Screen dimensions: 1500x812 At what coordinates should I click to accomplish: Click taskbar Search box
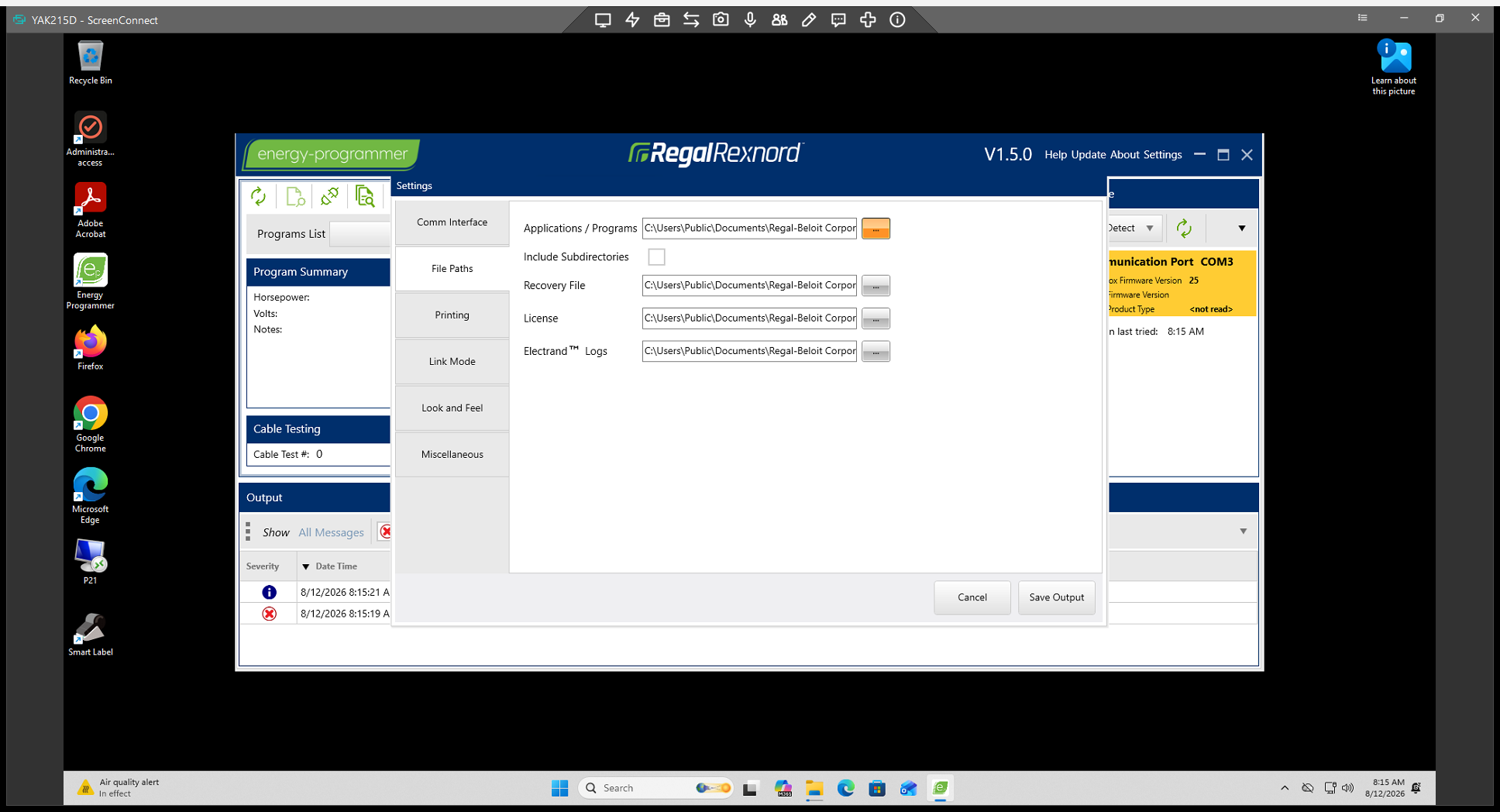[x=655, y=788]
